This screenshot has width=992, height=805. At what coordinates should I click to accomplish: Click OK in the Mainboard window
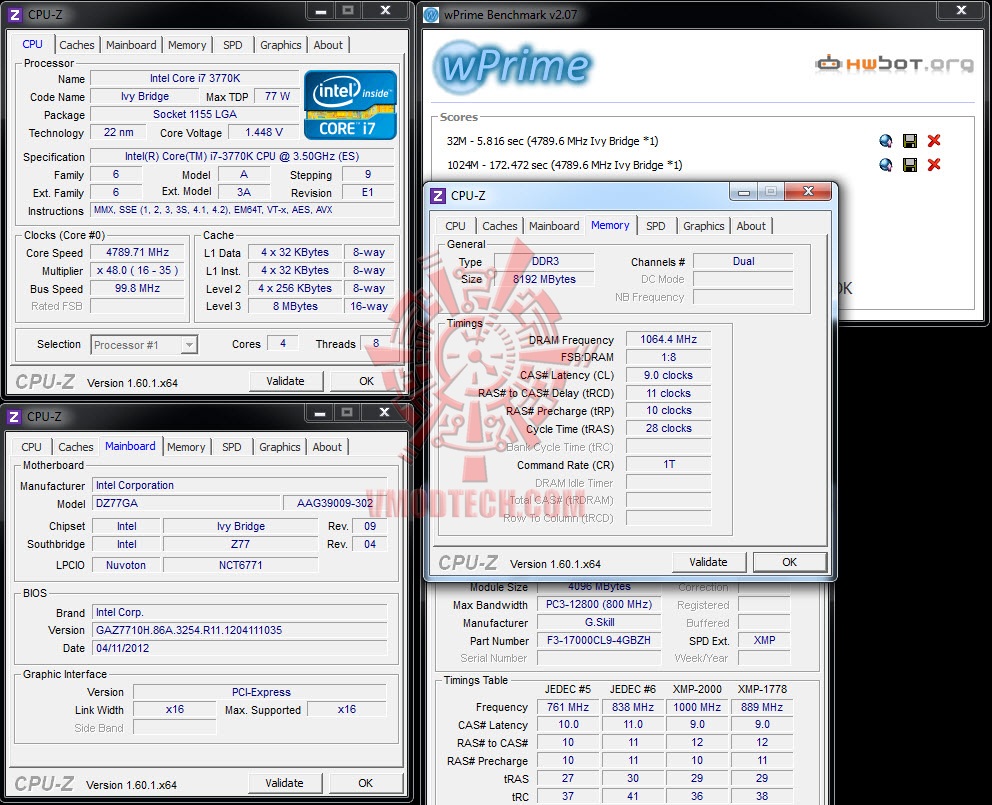pos(365,783)
